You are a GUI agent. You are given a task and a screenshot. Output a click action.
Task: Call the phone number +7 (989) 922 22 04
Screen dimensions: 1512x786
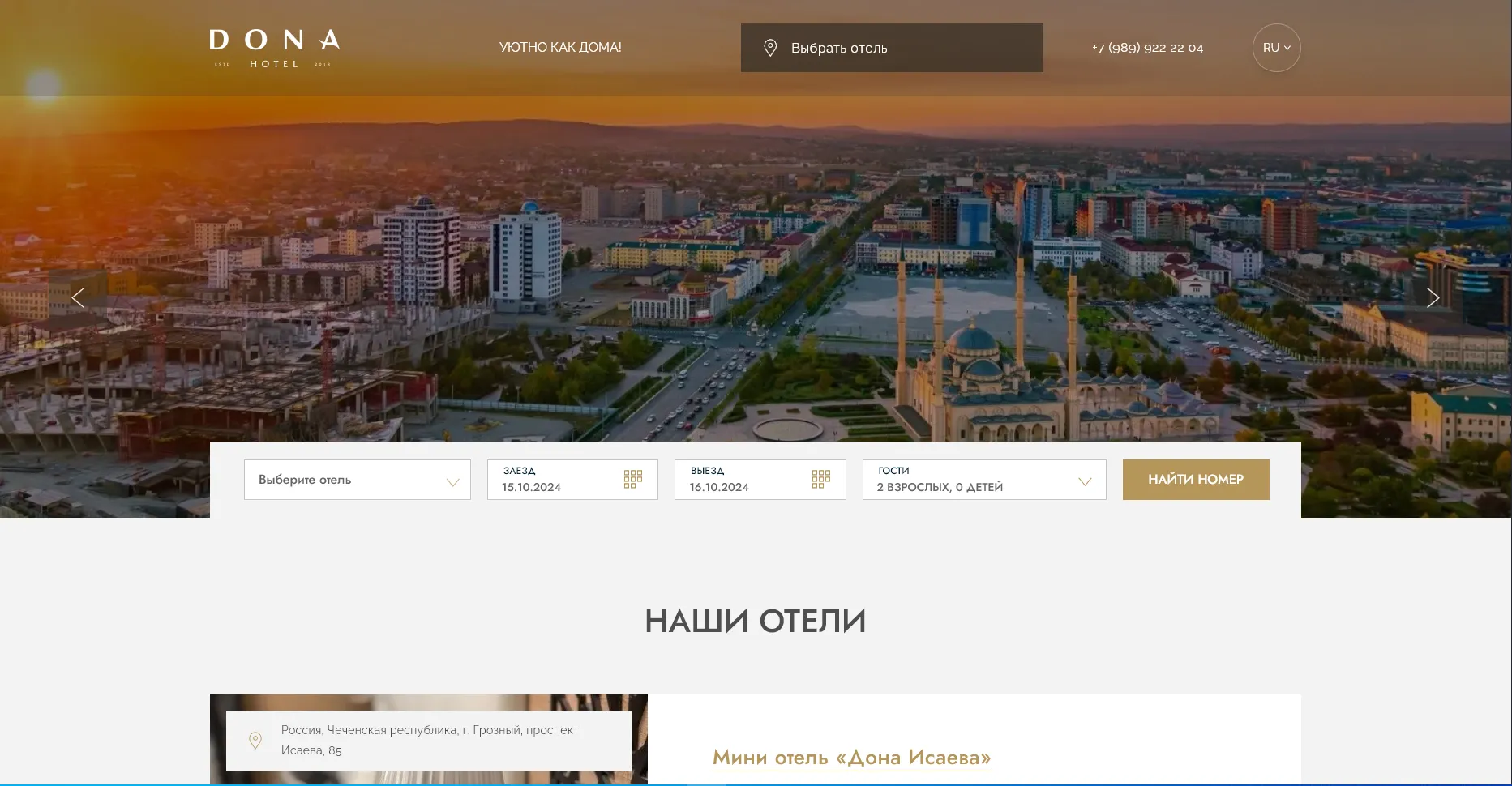coord(1146,47)
